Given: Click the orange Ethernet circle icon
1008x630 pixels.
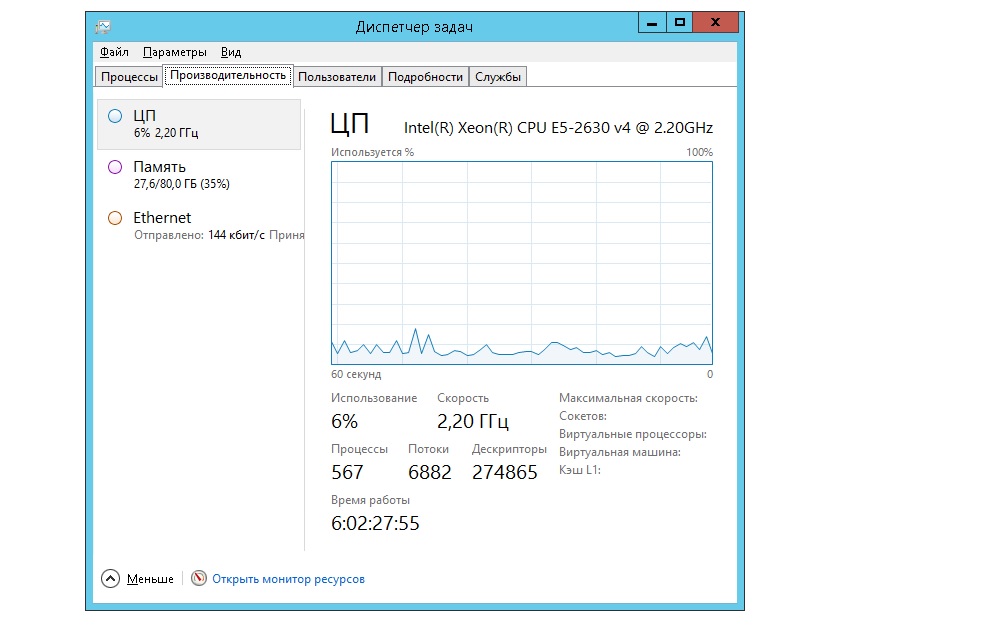Looking at the screenshot, I should 115,218.
